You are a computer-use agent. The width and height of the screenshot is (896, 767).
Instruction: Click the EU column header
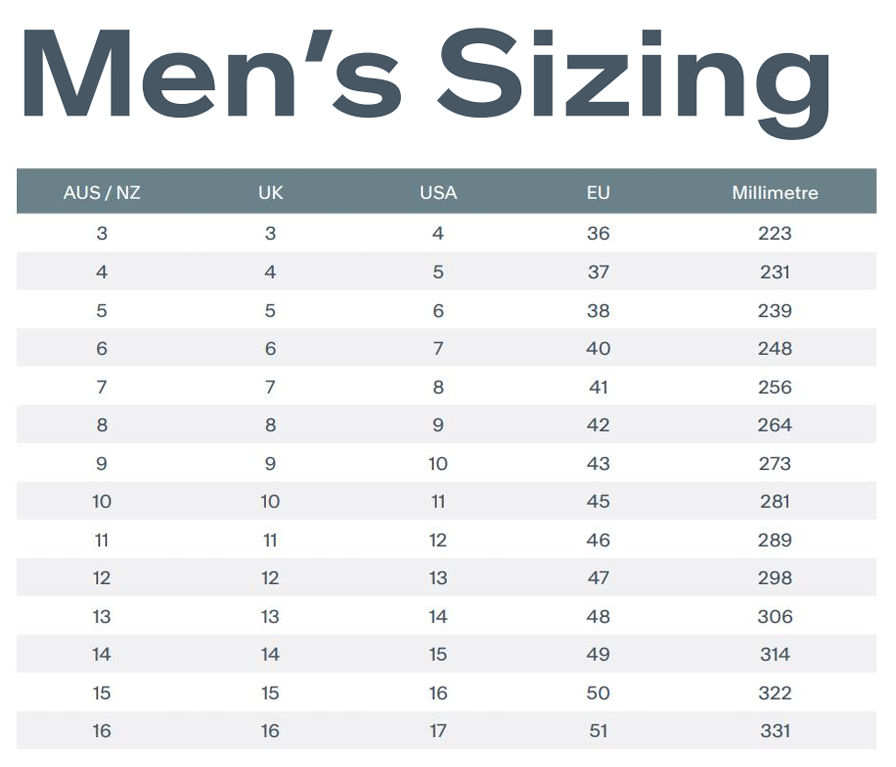pos(598,193)
